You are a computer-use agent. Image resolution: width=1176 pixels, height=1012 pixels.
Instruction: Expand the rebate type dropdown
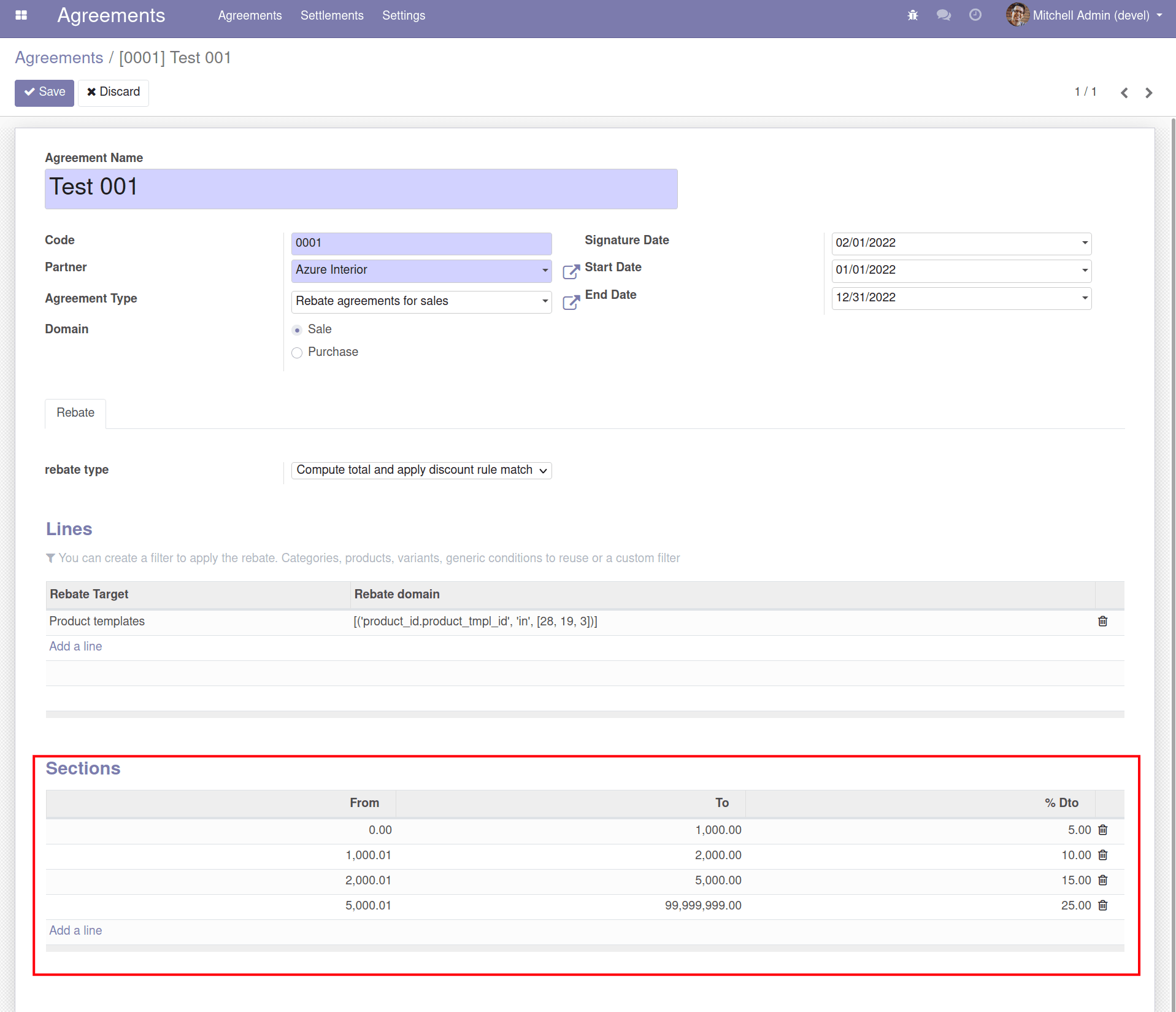421,470
